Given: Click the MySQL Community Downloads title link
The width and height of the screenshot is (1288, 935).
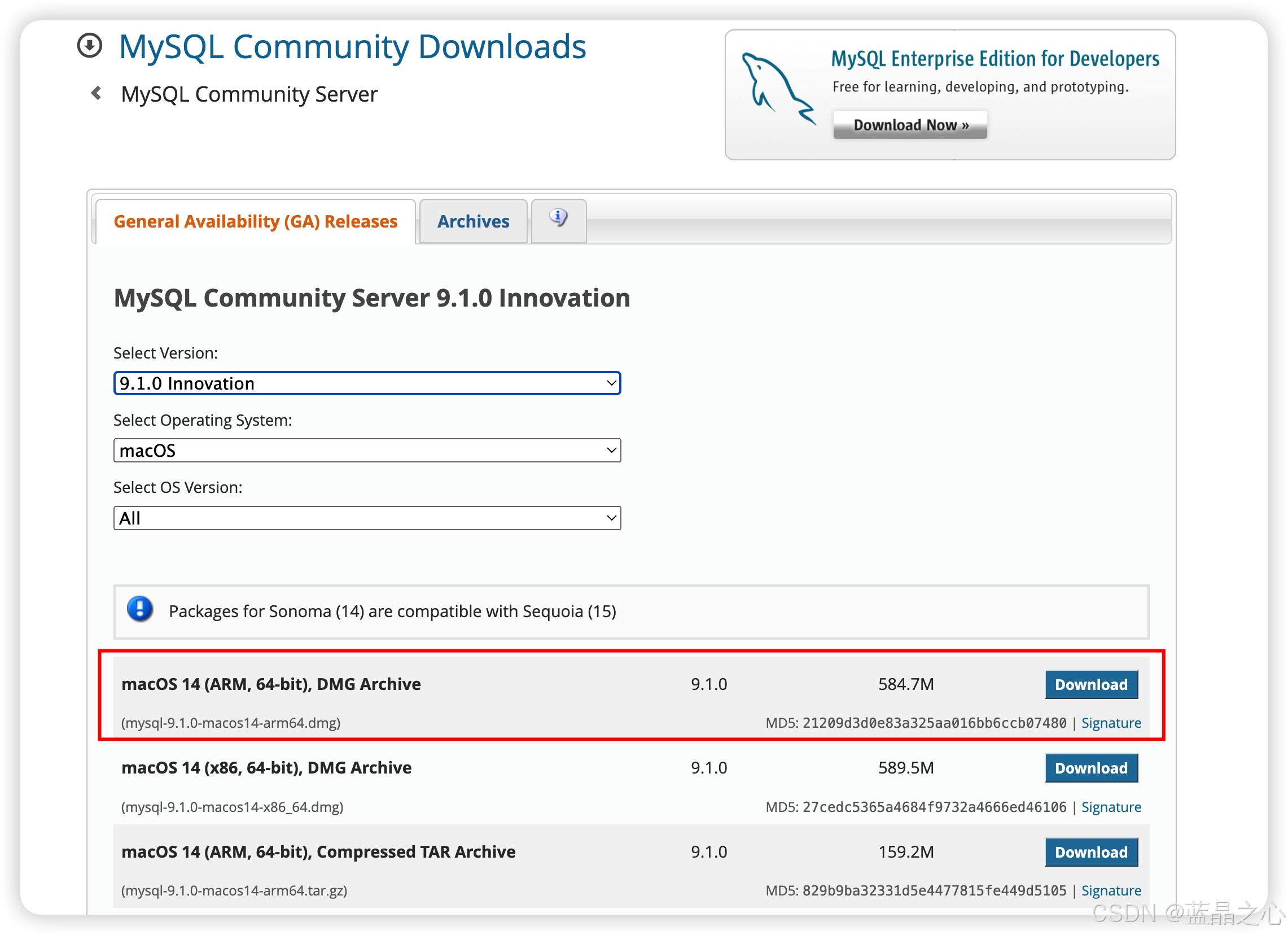Looking at the screenshot, I should [x=353, y=46].
